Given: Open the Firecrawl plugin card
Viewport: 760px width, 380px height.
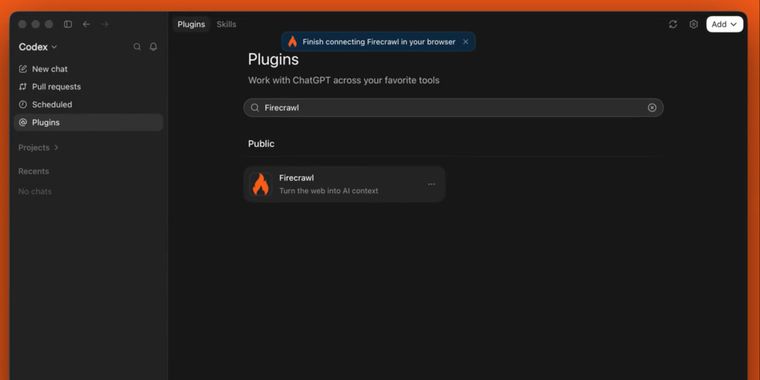Looking at the screenshot, I should (x=344, y=184).
